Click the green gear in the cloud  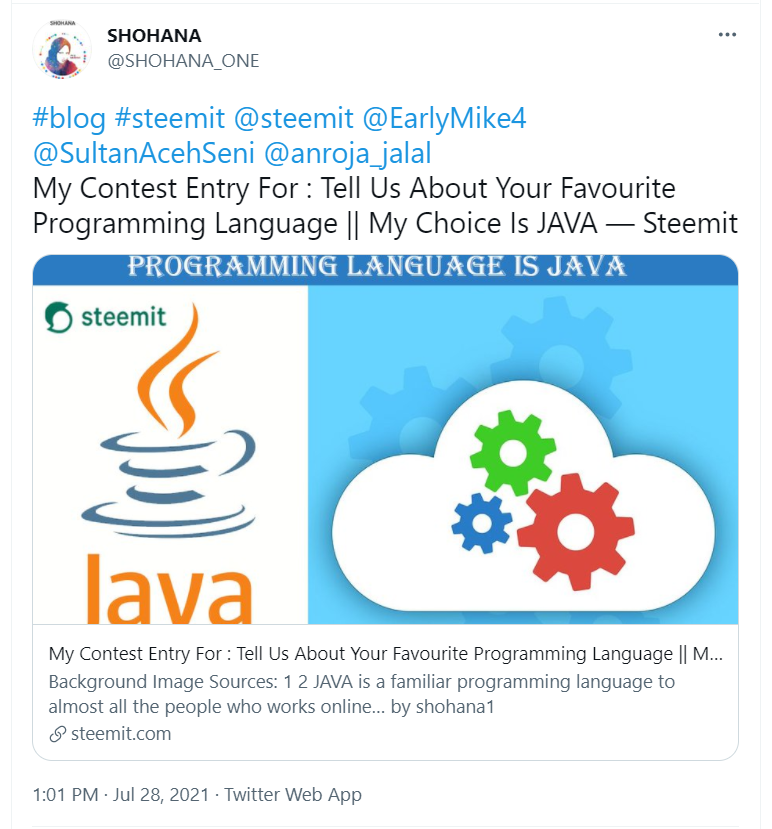pos(512,453)
